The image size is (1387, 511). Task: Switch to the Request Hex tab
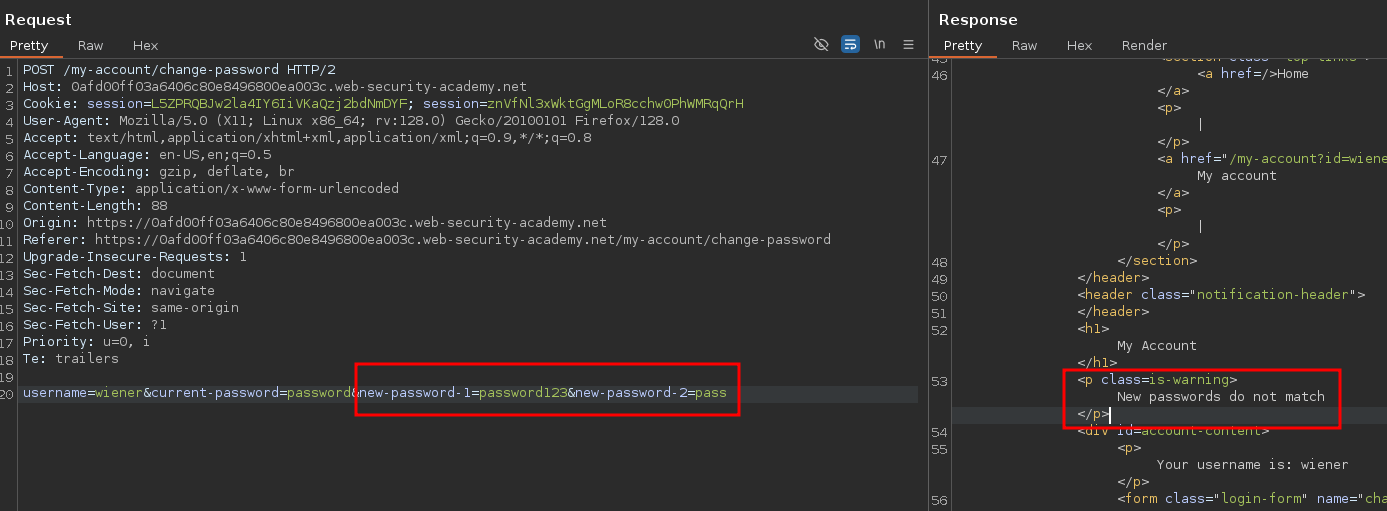[x=145, y=45]
